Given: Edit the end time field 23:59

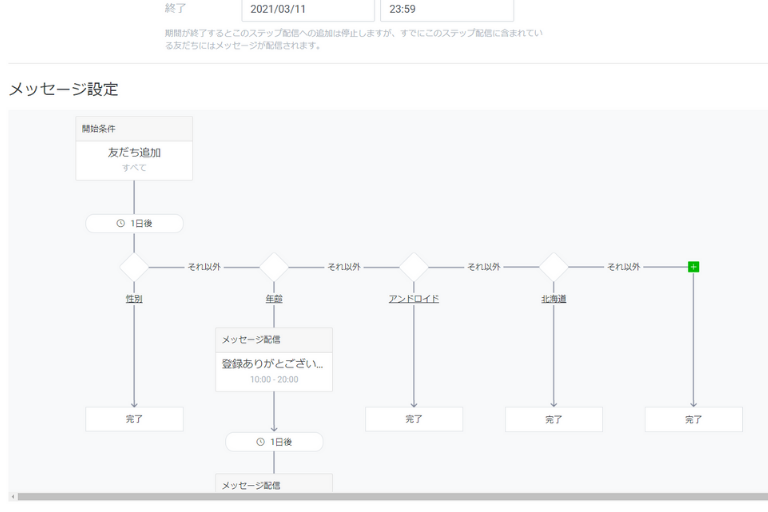Looking at the screenshot, I should 447,10.
